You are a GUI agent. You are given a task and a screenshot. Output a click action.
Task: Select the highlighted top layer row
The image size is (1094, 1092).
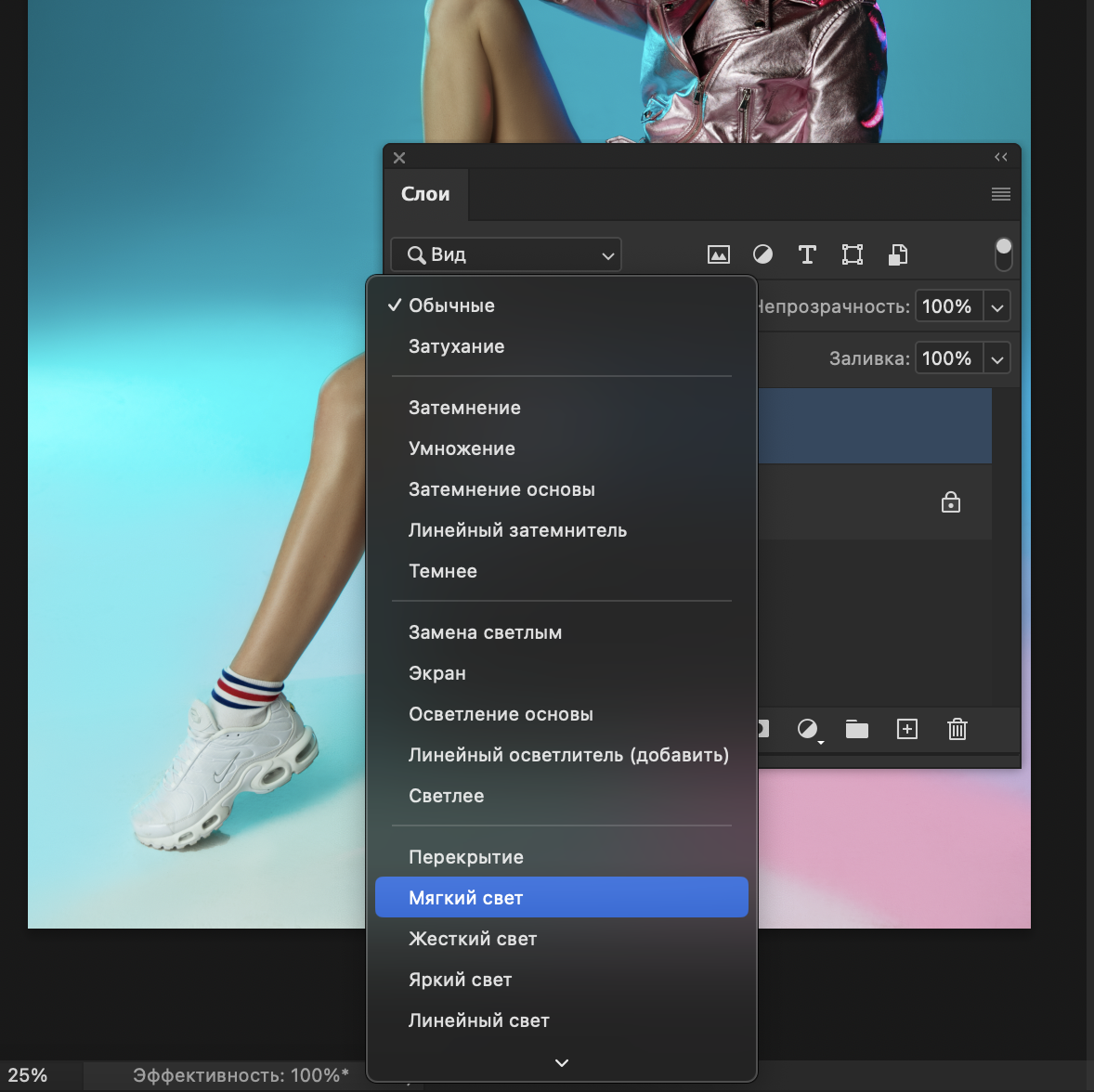click(x=875, y=426)
